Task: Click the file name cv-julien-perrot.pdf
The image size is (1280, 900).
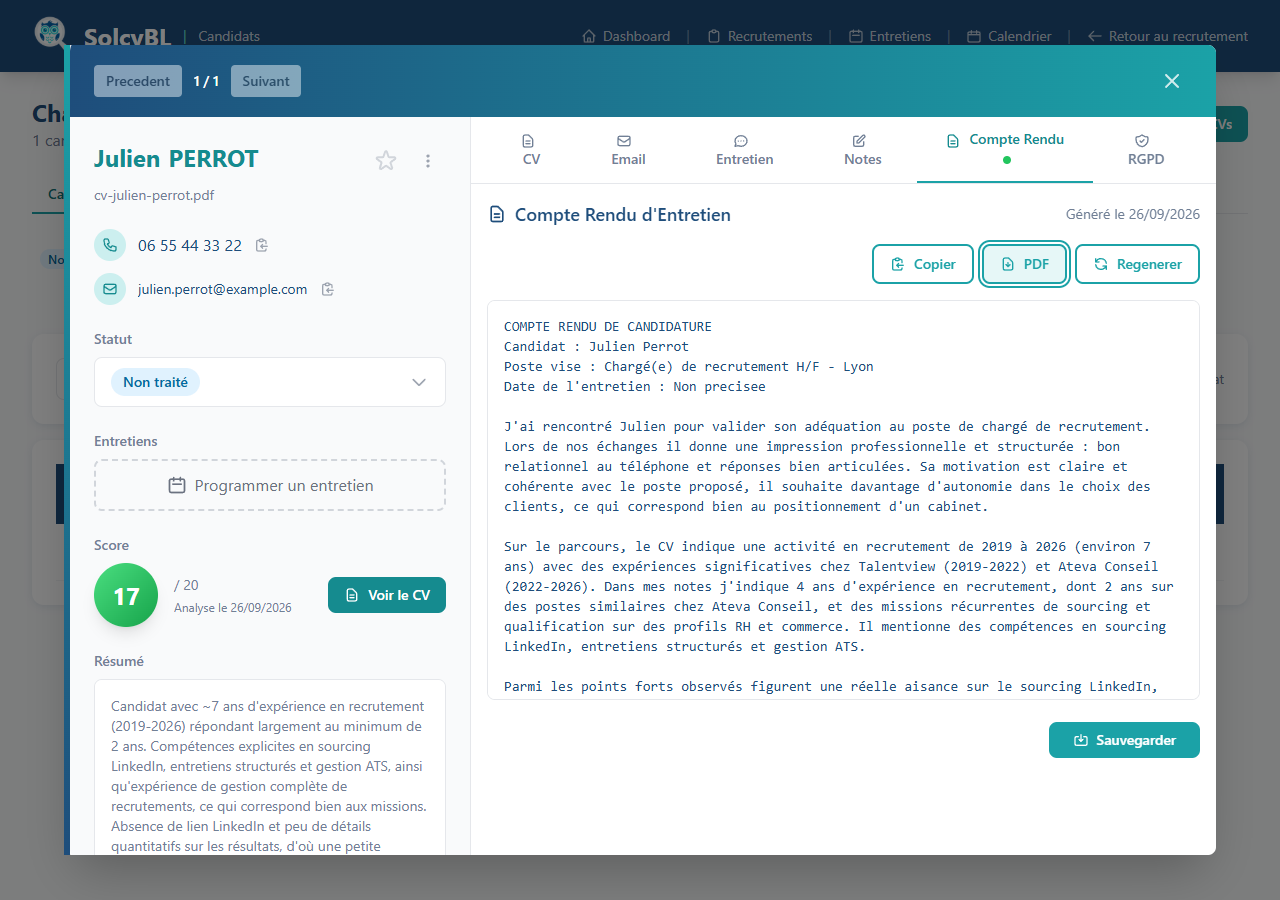Action: 154,195
